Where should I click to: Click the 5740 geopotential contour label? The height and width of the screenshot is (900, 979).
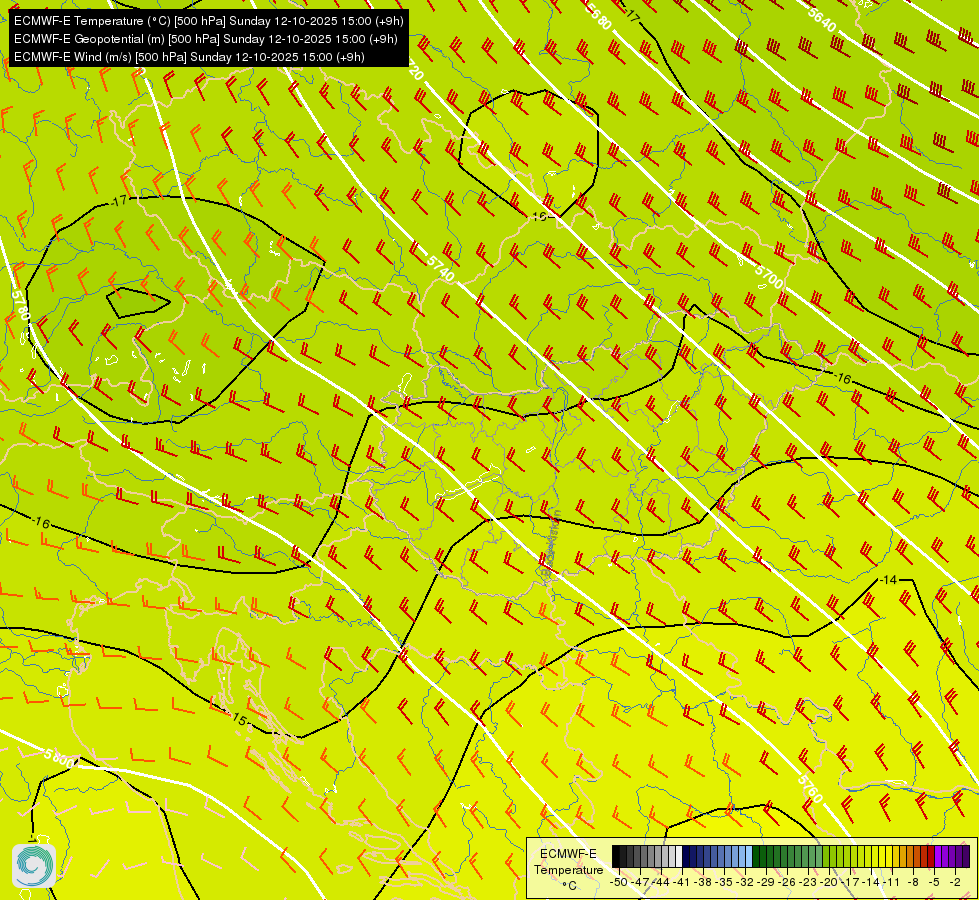click(x=440, y=270)
